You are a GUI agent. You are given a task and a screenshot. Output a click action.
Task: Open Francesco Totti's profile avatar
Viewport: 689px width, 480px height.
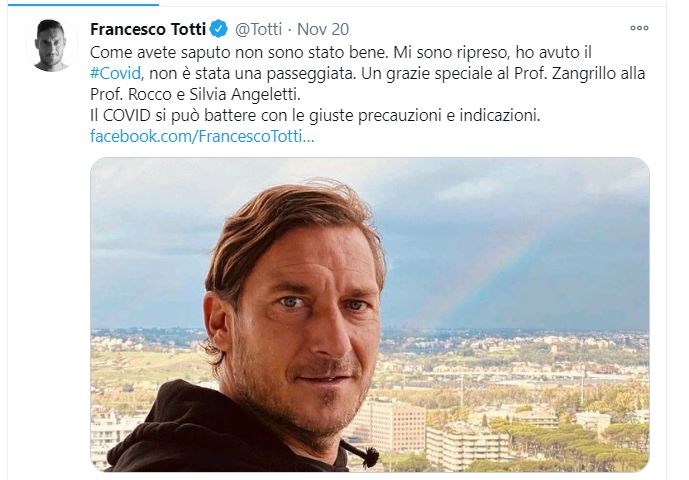click(51, 45)
